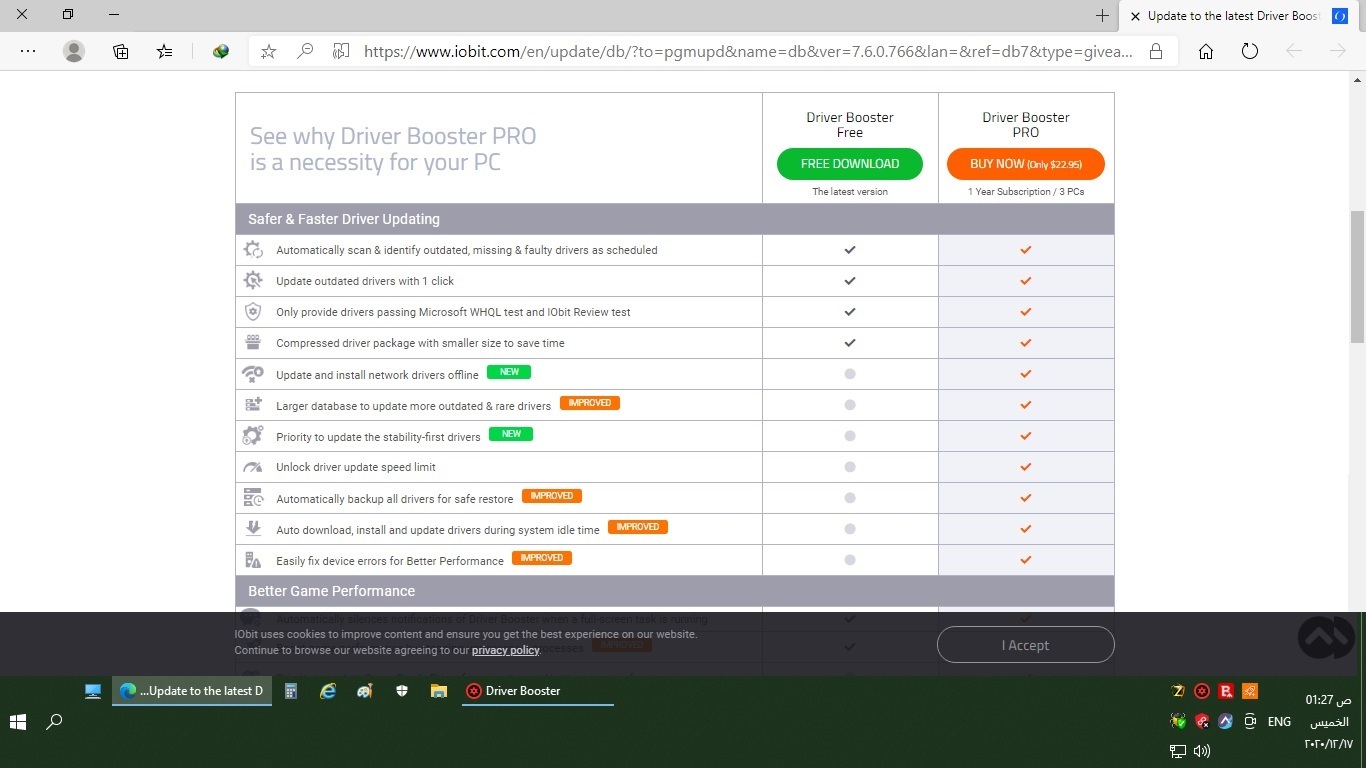Screen dimensions: 1366x768
Task: Click shield icon for Microsoft WHQL test row
Action: coord(253,312)
